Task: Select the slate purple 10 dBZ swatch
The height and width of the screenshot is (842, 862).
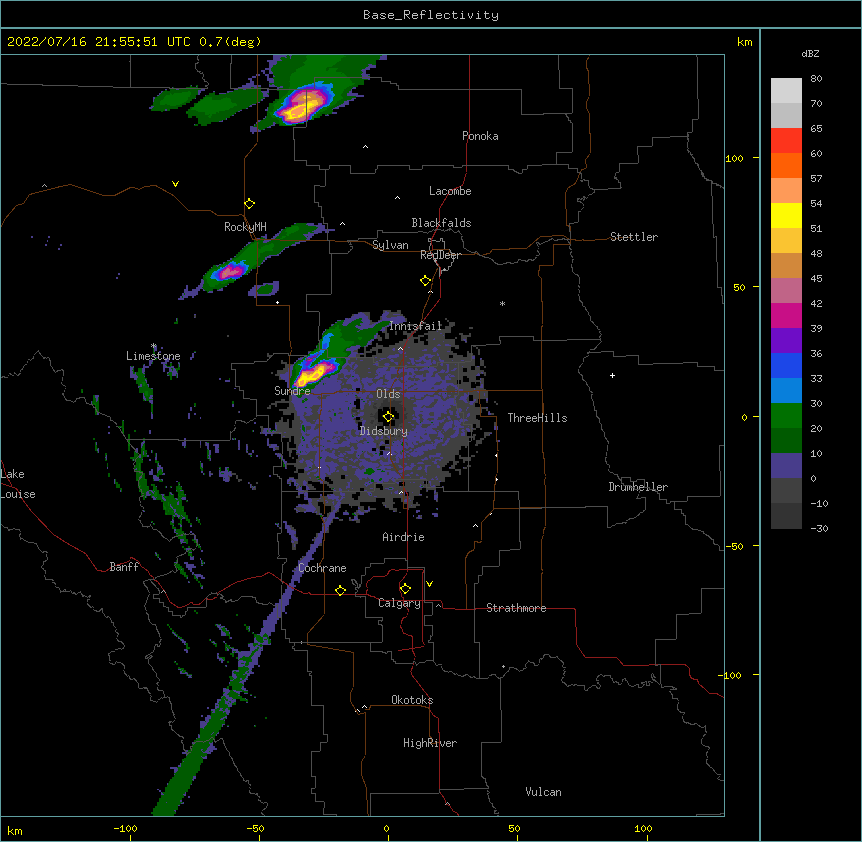Action: pos(786,466)
